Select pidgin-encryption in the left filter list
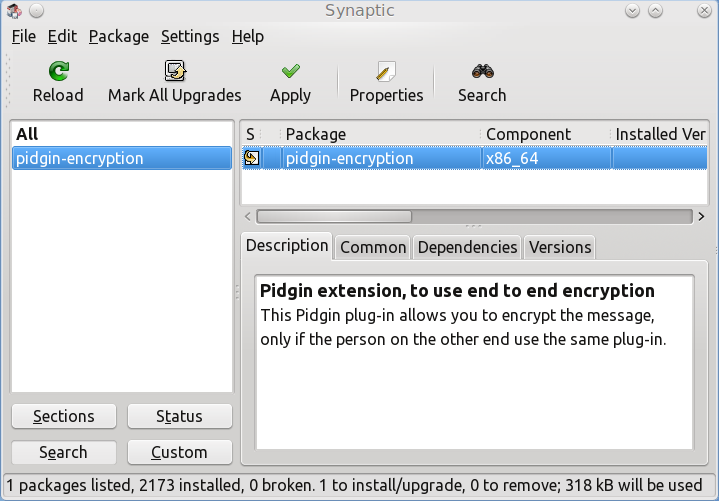 pos(122,158)
